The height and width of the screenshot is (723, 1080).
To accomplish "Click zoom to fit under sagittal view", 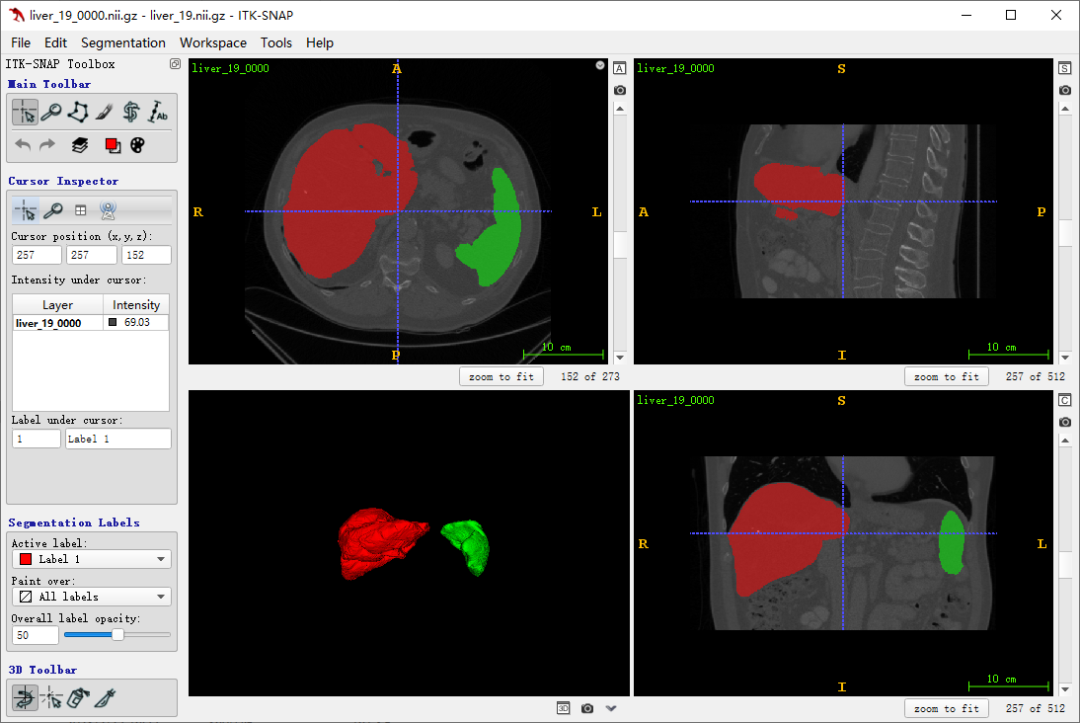I will [x=946, y=377].
